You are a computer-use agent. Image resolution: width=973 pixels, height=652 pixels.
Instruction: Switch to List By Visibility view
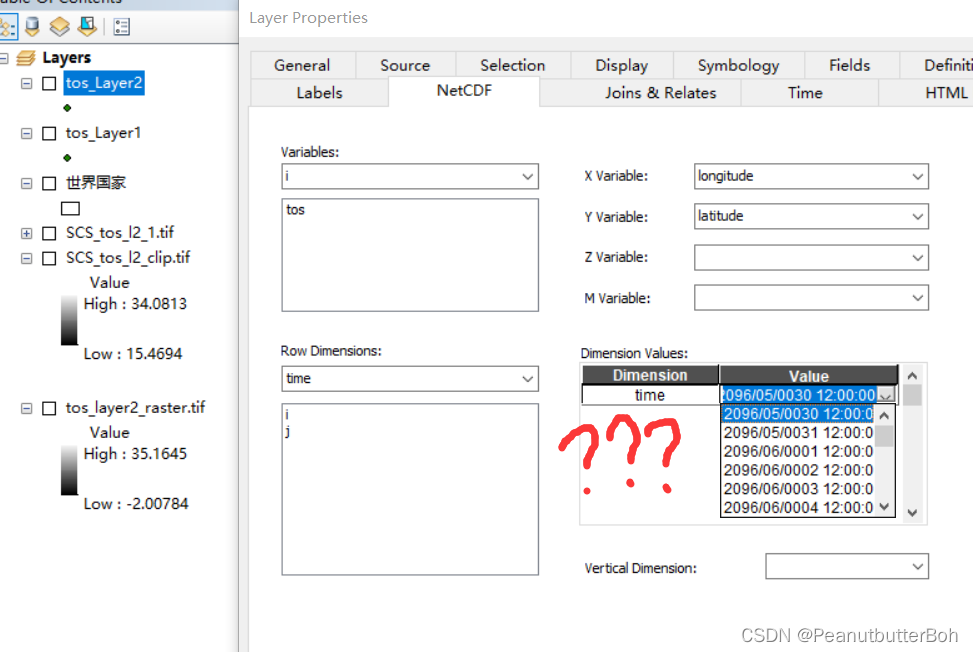tap(60, 26)
